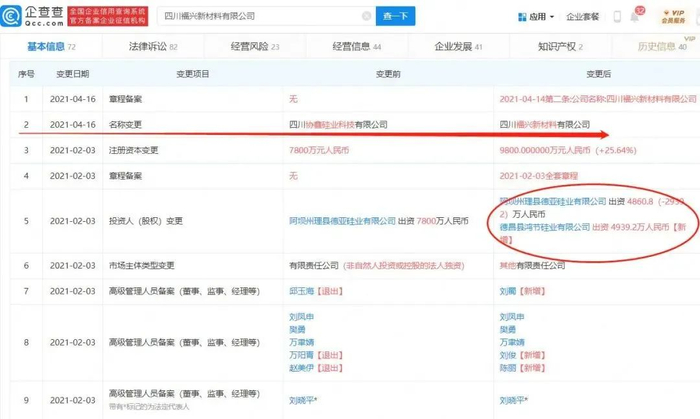Click the 序号 column header

pos(26,74)
